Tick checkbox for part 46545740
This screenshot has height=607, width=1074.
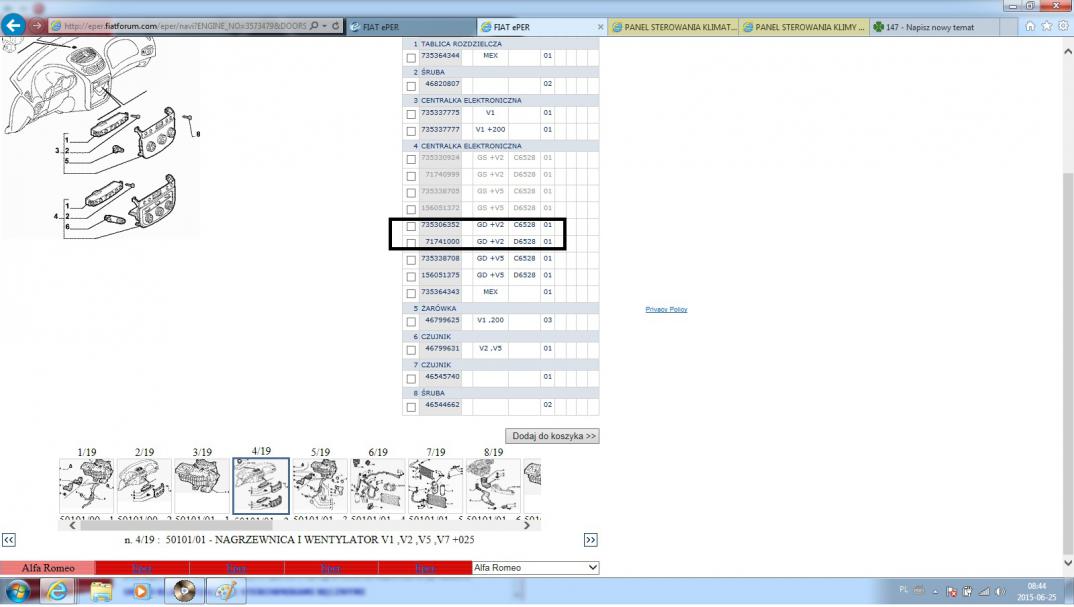(411, 379)
